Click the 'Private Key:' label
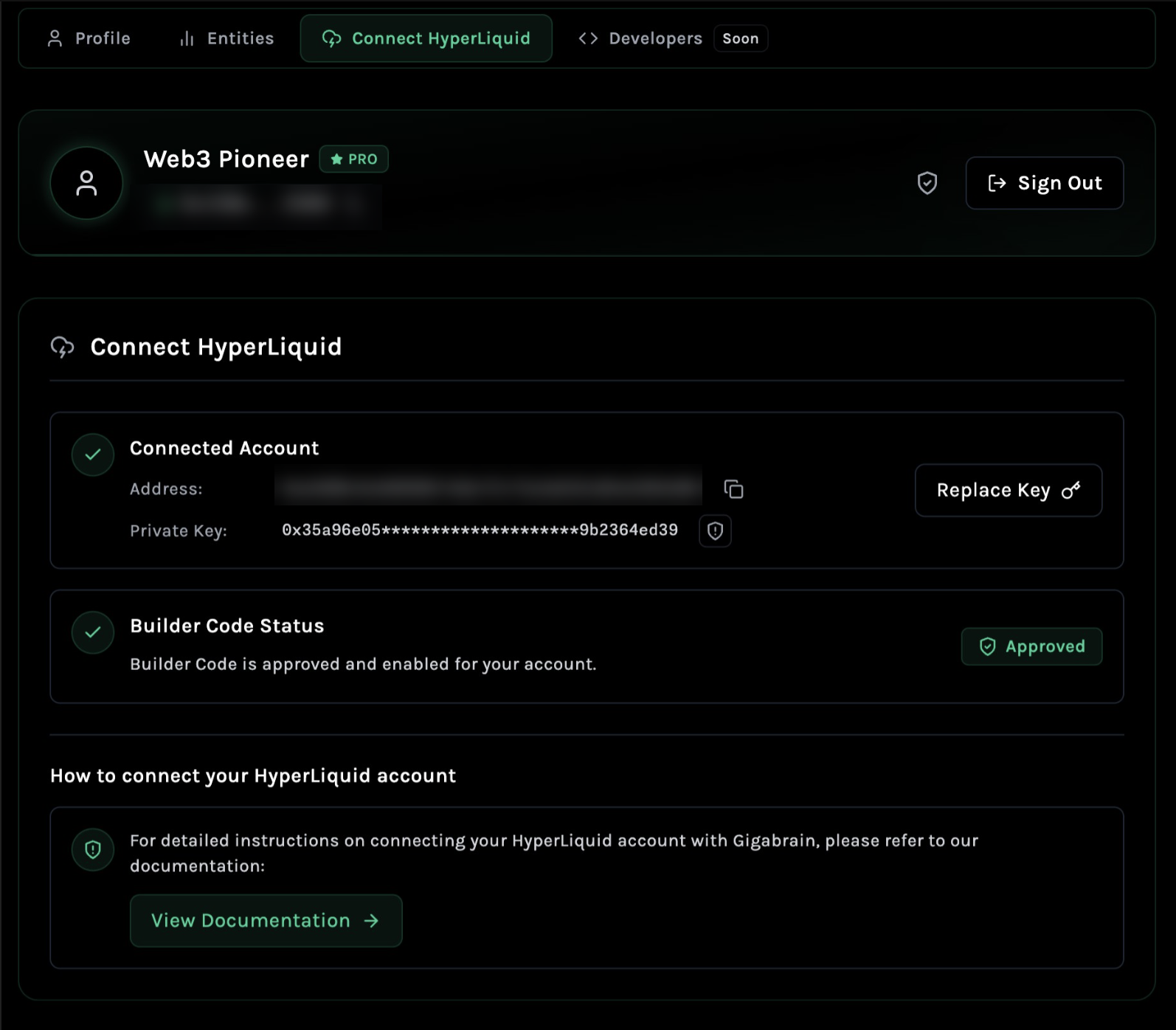 [179, 531]
